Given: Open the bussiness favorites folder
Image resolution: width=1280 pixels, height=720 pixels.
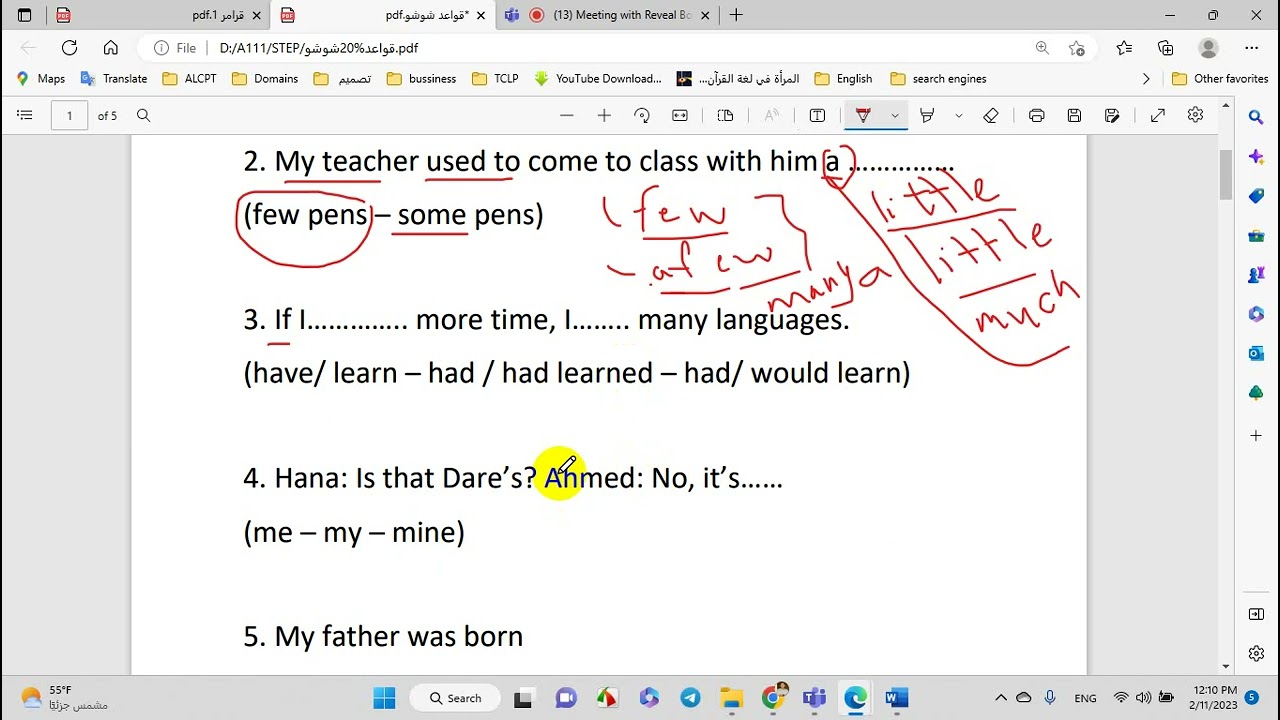Looking at the screenshot, I should click(421, 79).
